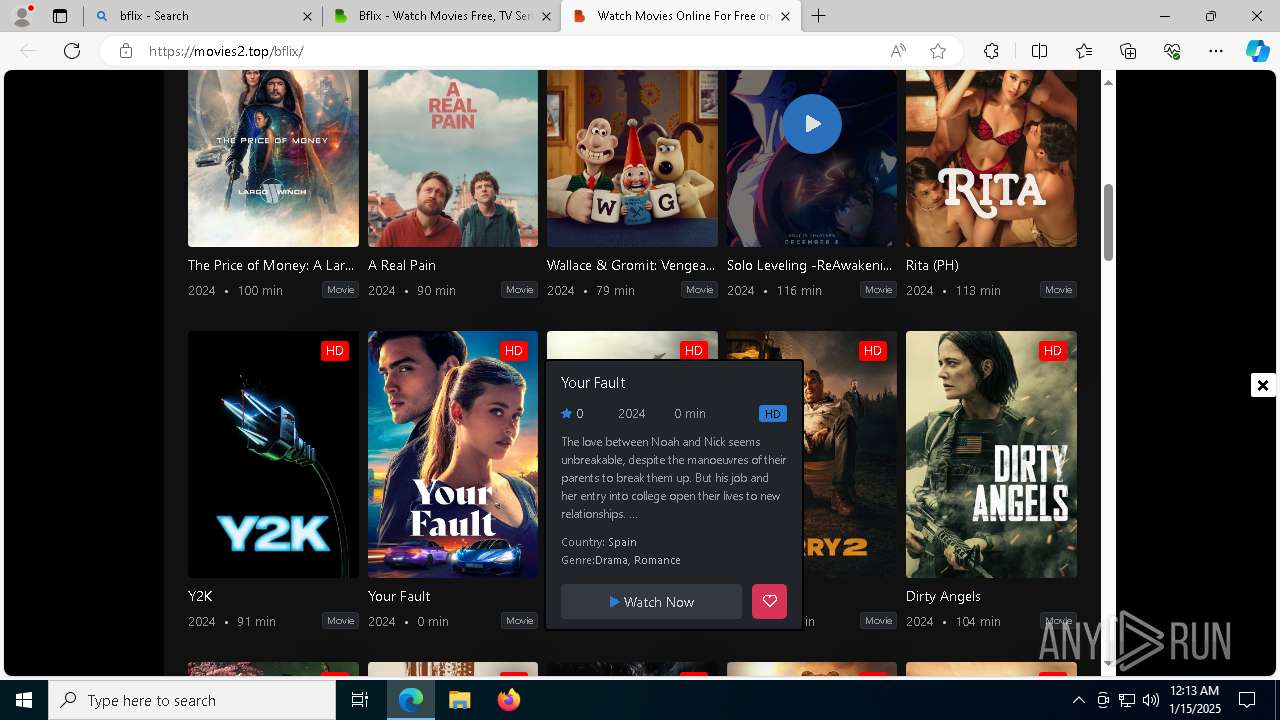Click the back navigation arrow
The height and width of the screenshot is (720, 1280).
click(x=28, y=51)
